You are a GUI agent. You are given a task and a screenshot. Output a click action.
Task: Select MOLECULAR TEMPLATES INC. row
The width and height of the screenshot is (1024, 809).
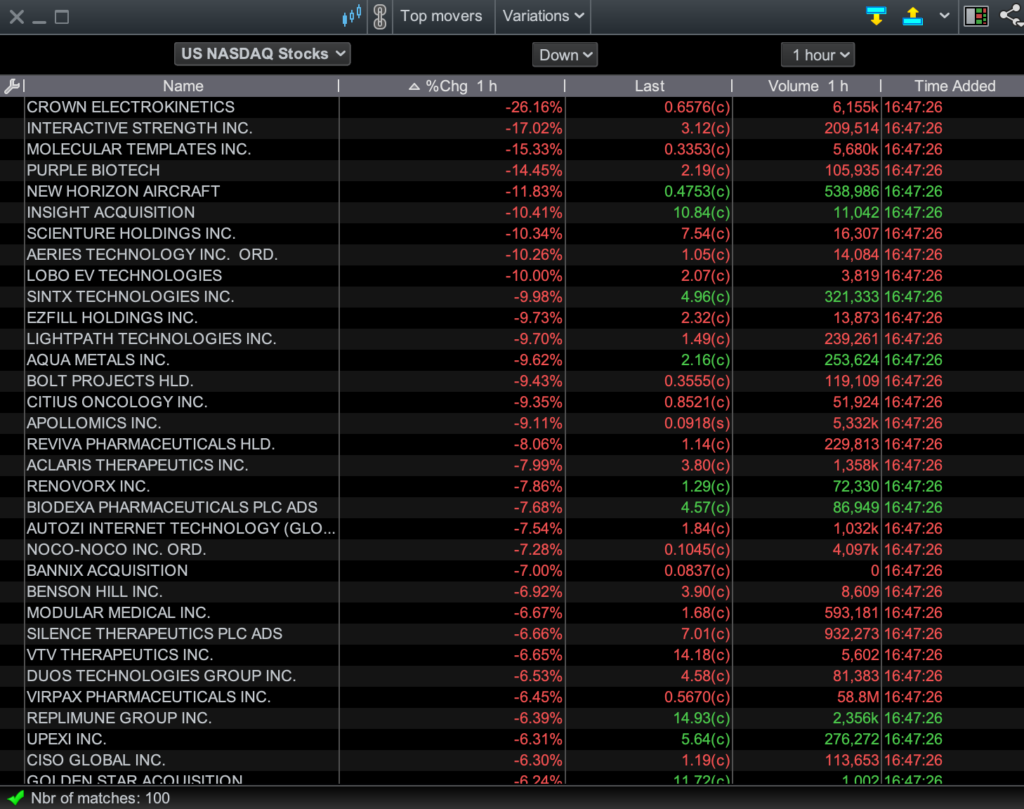point(512,149)
